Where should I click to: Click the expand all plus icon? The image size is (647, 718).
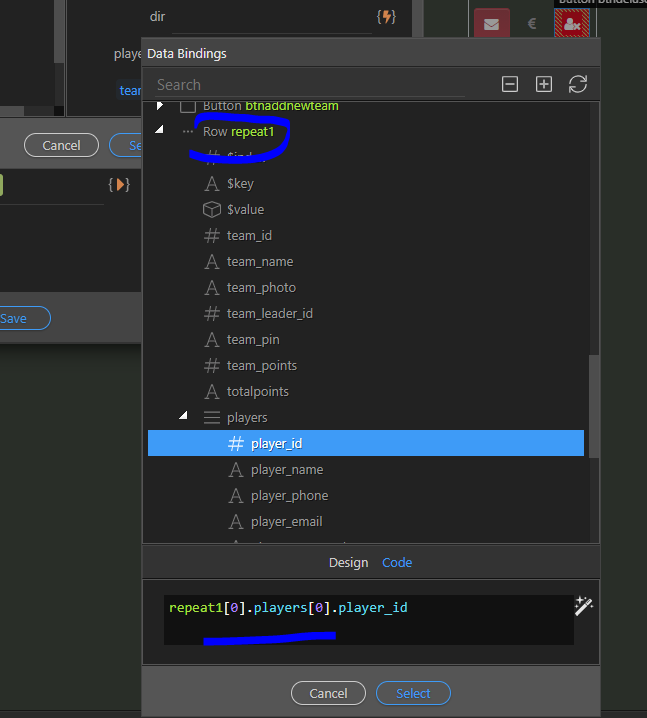point(543,85)
